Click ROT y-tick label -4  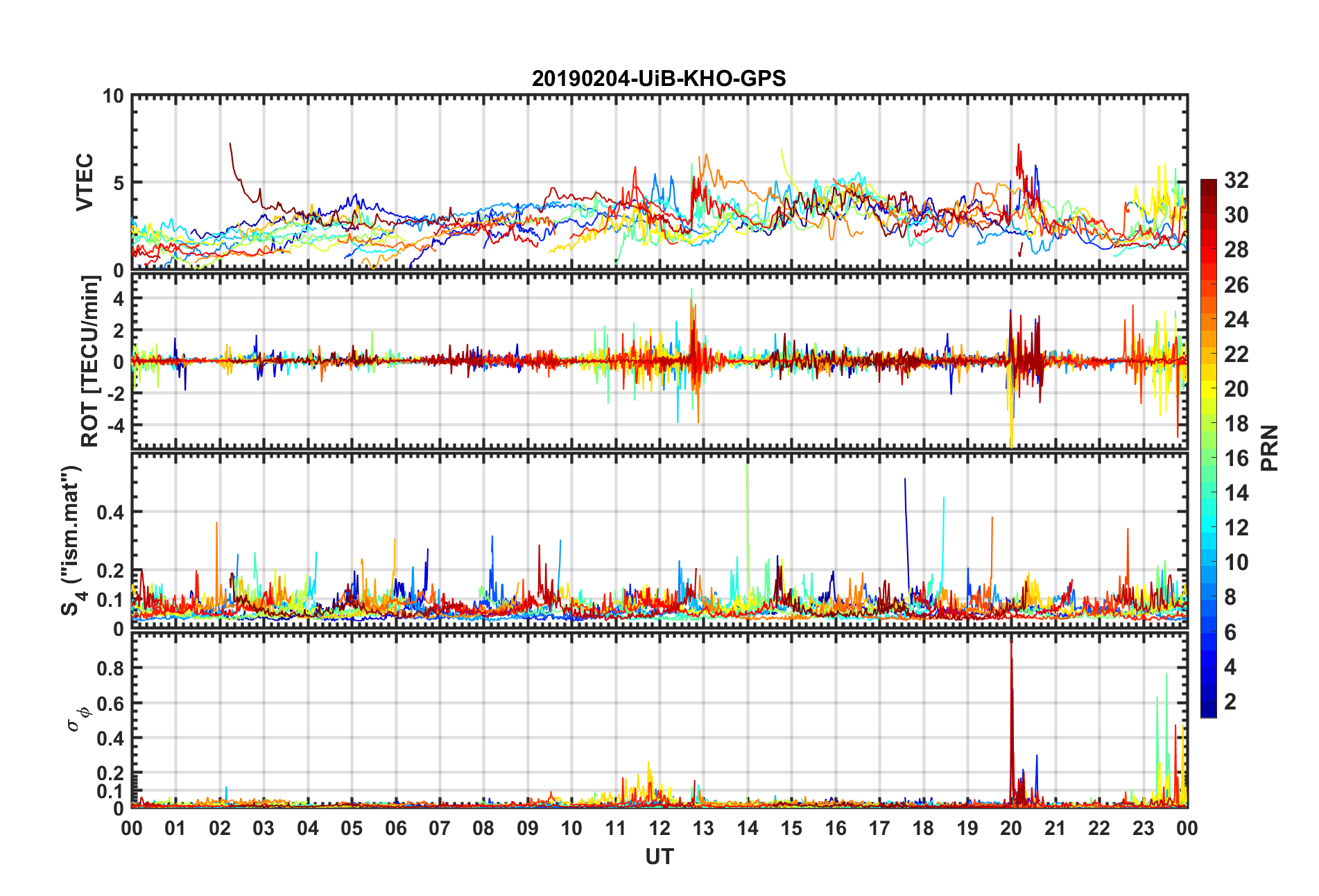pyautogui.click(x=115, y=424)
